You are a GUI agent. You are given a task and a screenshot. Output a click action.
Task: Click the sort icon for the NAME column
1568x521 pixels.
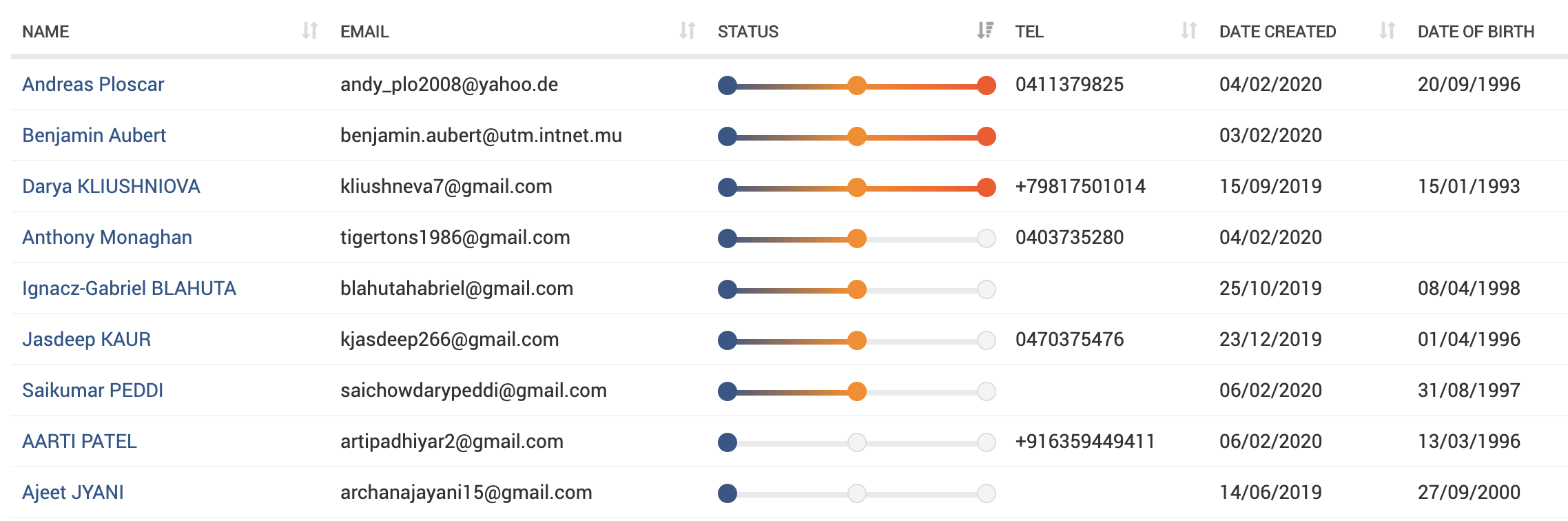pos(310,31)
